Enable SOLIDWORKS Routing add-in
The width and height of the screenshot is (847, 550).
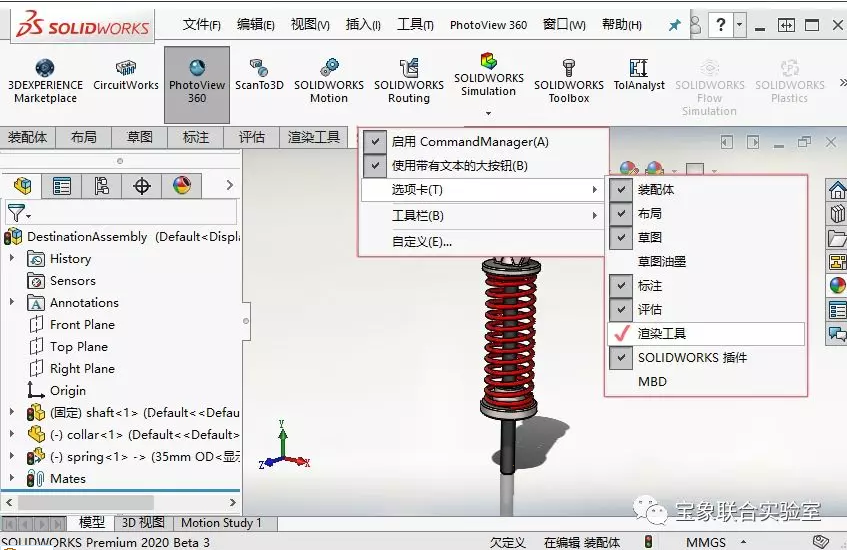(x=409, y=82)
